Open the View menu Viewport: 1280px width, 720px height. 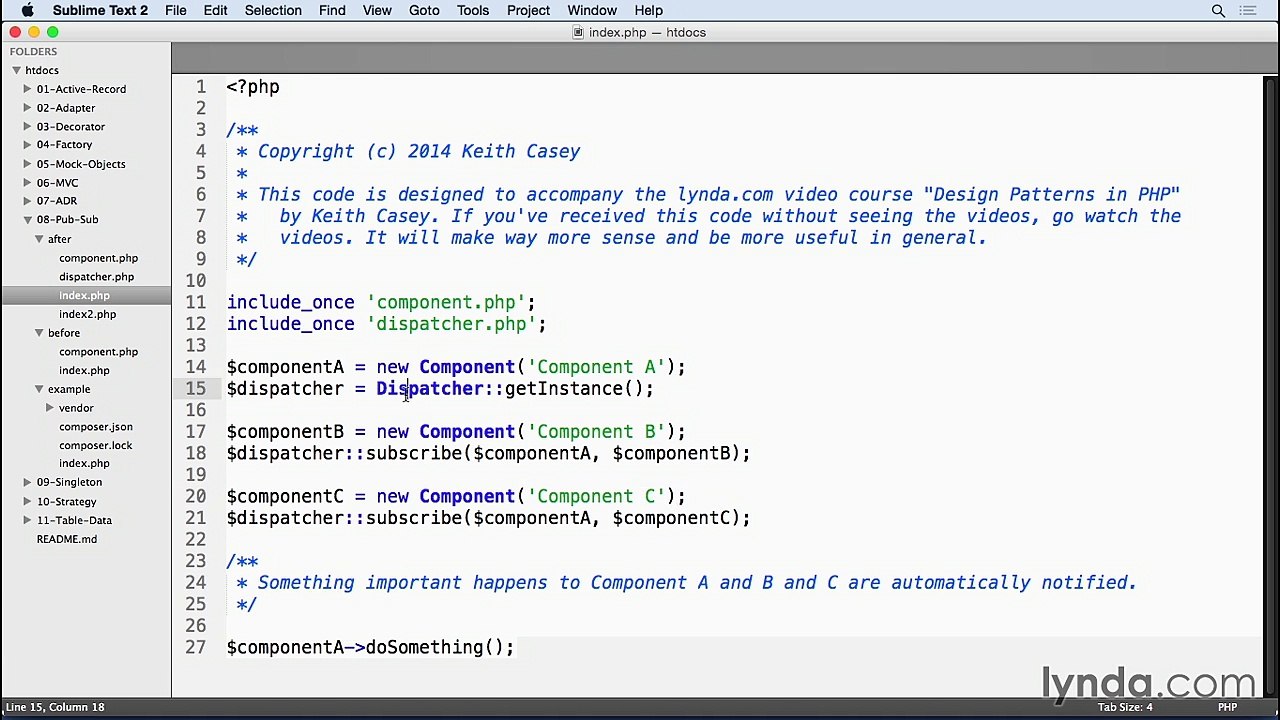click(377, 11)
